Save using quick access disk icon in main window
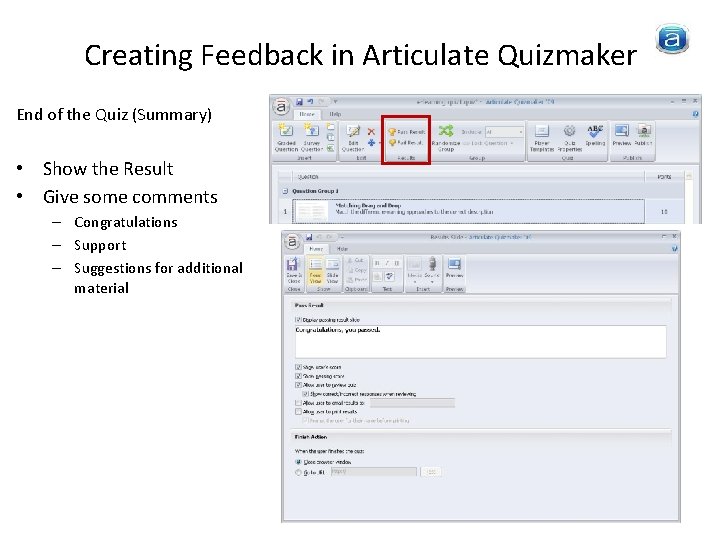This screenshot has height=540, width=720. pyautogui.click(x=299, y=101)
